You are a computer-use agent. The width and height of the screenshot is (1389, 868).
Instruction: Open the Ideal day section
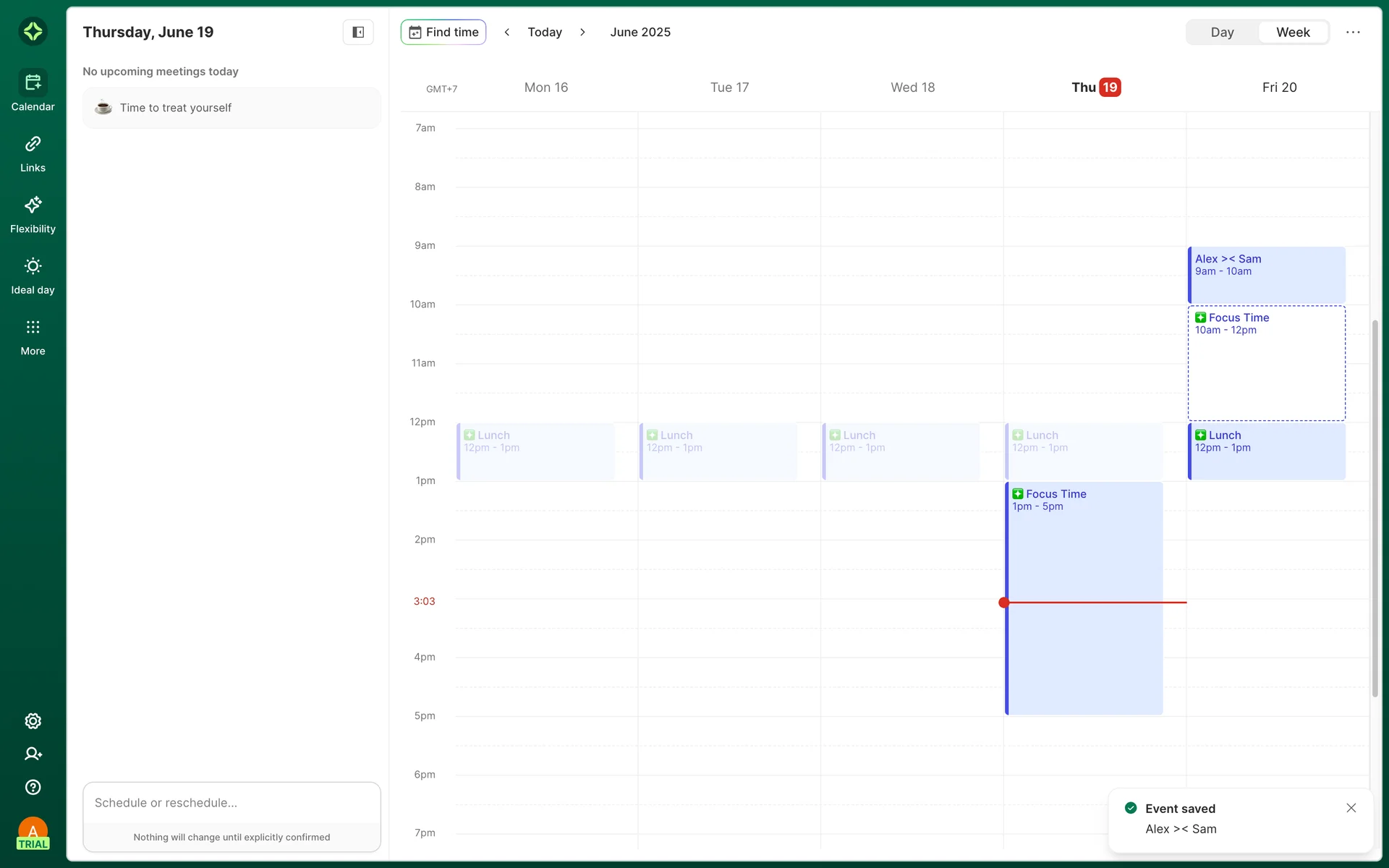(33, 276)
